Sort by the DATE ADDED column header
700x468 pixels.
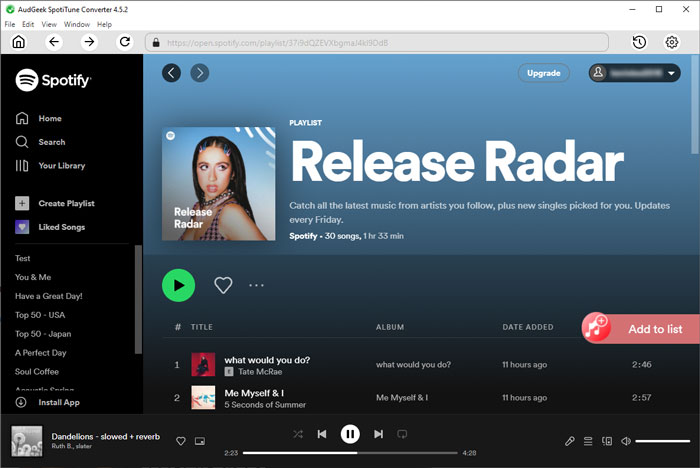pyautogui.click(x=528, y=327)
